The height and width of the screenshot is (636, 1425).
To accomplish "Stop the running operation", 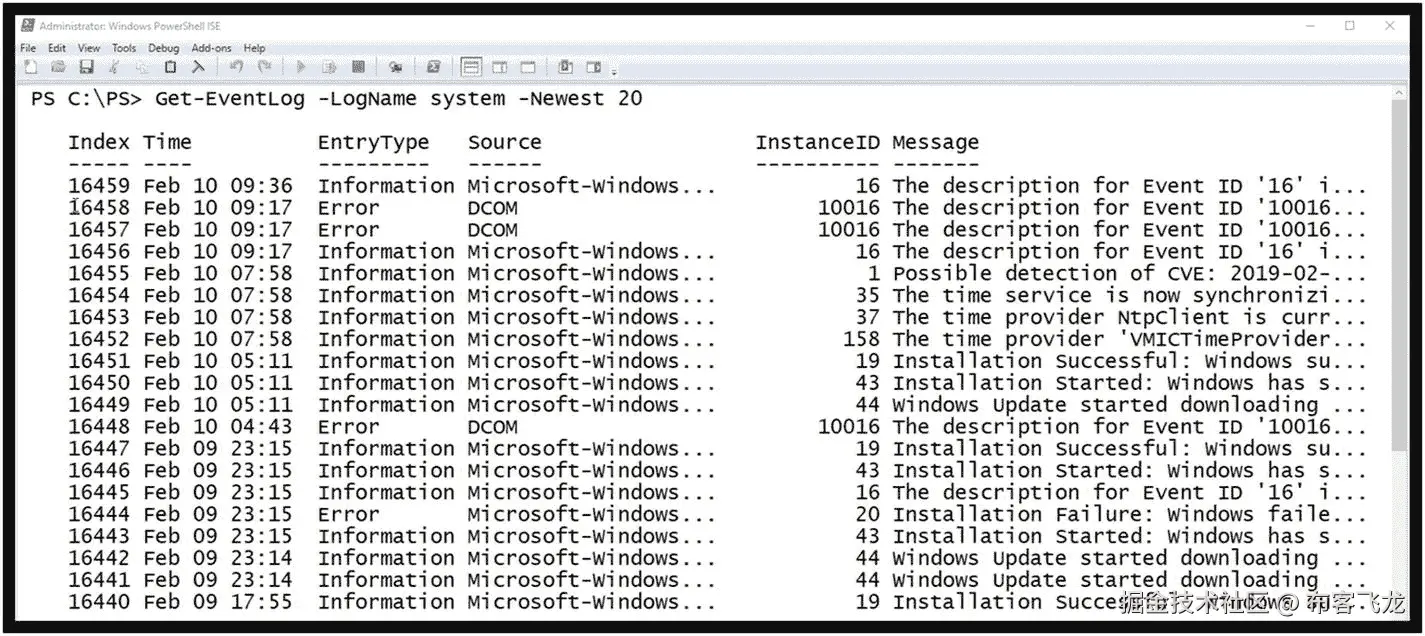I will (x=358, y=66).
